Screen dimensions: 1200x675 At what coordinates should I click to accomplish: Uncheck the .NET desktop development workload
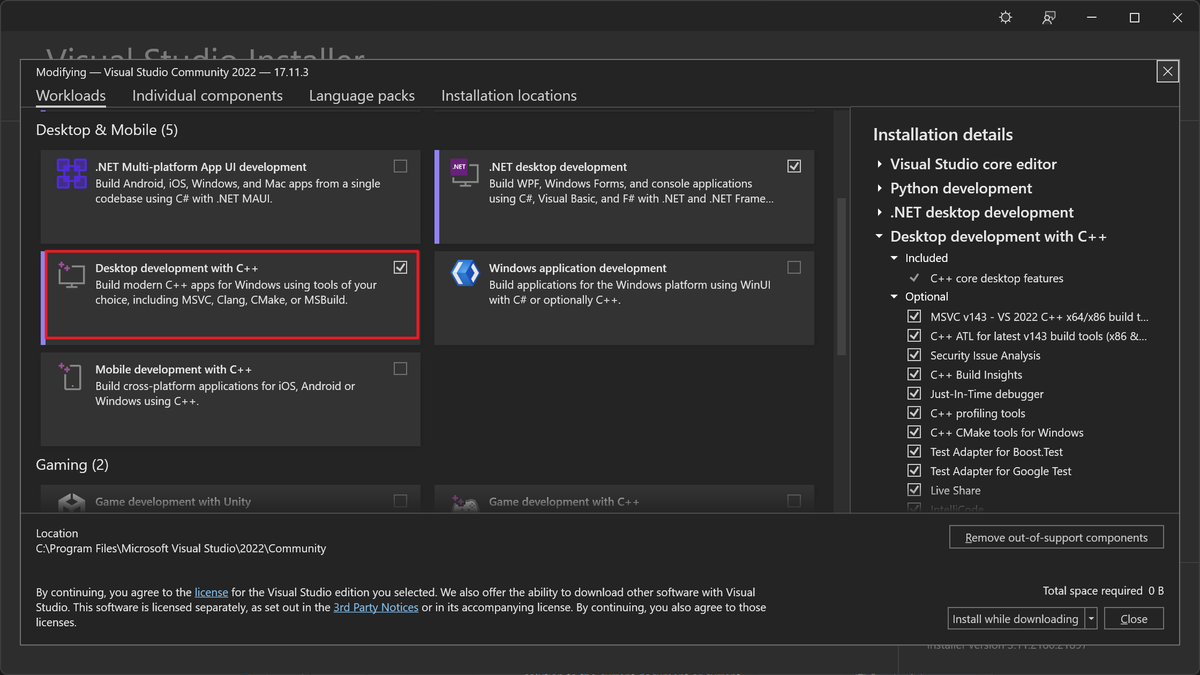tap(794, 166)
